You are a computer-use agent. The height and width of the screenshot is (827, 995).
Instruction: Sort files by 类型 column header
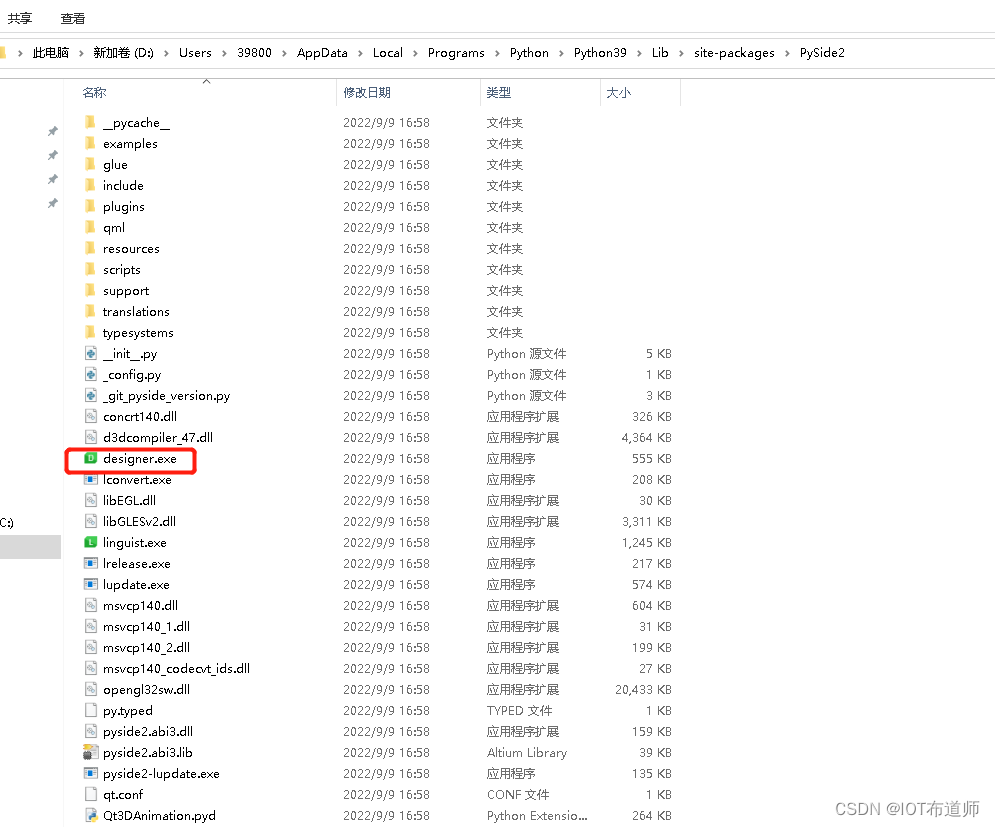click(x=498, y=93)
